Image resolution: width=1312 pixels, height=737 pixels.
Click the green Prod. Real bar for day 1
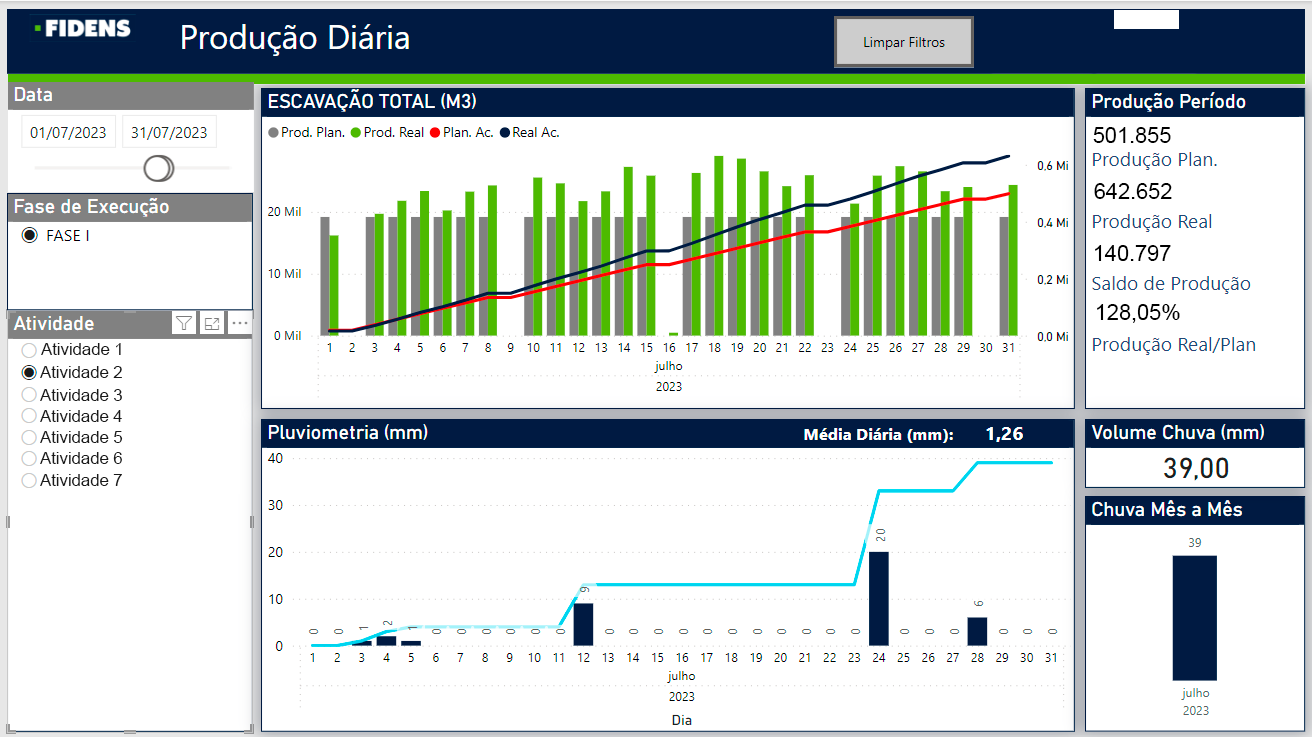pos(334,286)
